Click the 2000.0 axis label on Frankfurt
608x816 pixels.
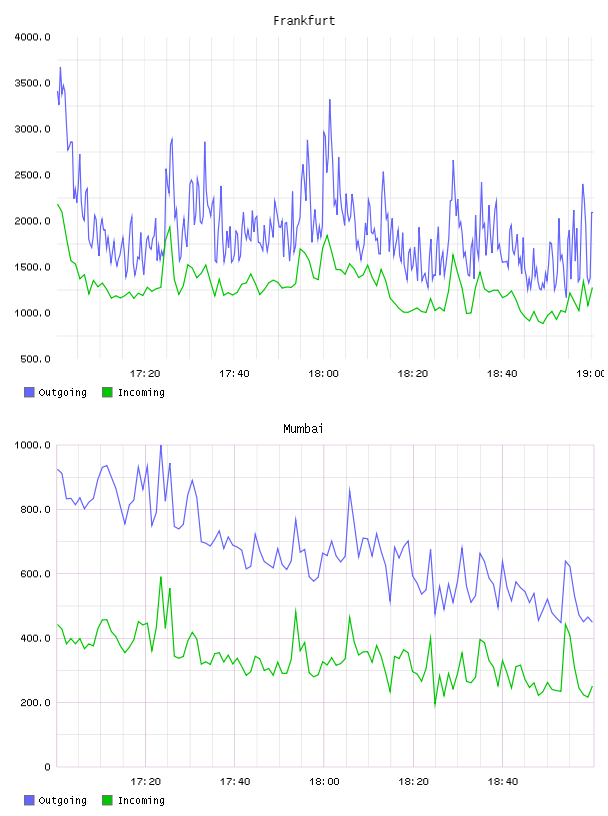tap(32, 221)
